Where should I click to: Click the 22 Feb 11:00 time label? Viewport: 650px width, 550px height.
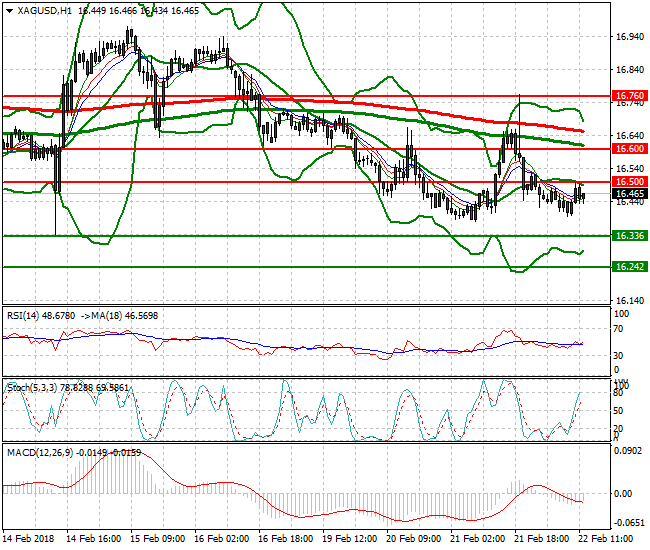pyautogui.click(x=605, y=539)
